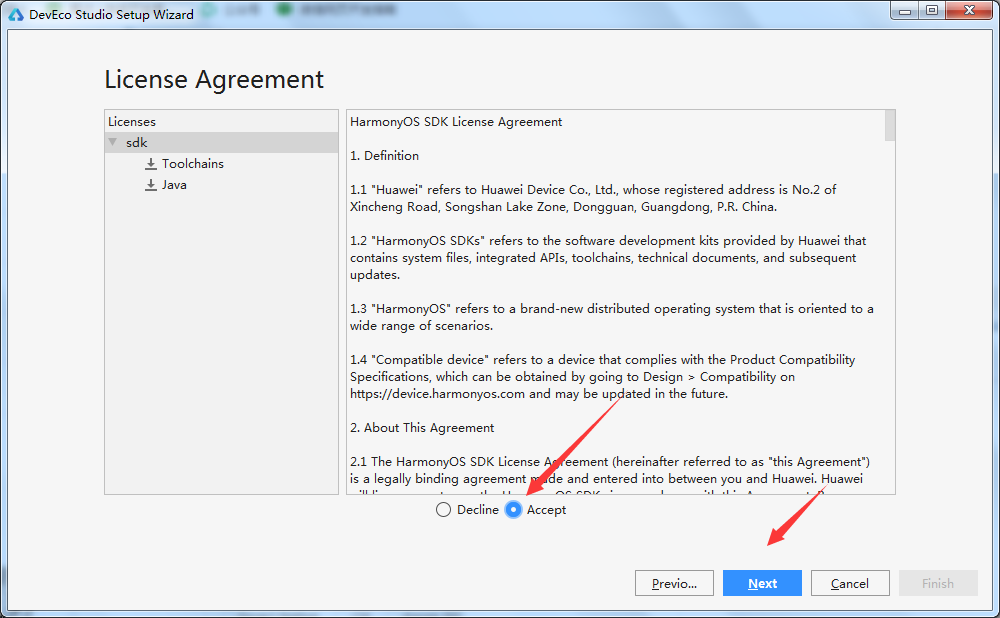The width and height of the screenshot is (1000, 618).
Task: Click the https://device.harmonyos.com URL text
Action: 438,394
